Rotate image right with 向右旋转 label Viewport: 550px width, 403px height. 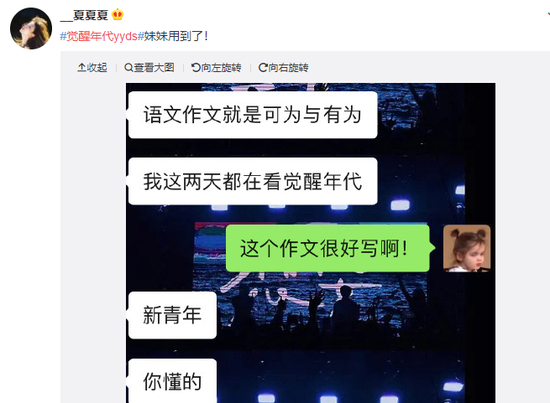click(288, 67)
